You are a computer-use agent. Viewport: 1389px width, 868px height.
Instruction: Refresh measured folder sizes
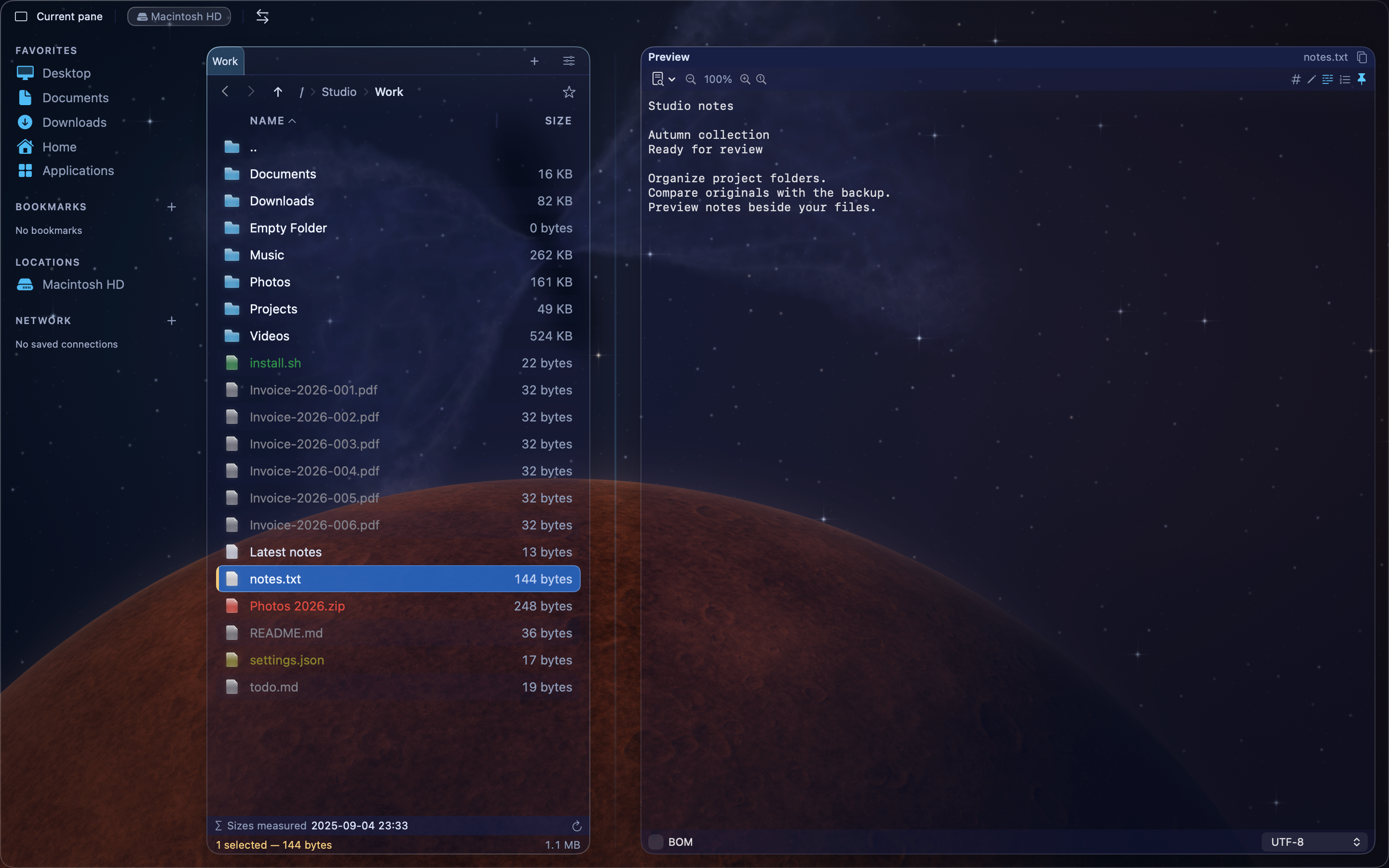[577, 826]
